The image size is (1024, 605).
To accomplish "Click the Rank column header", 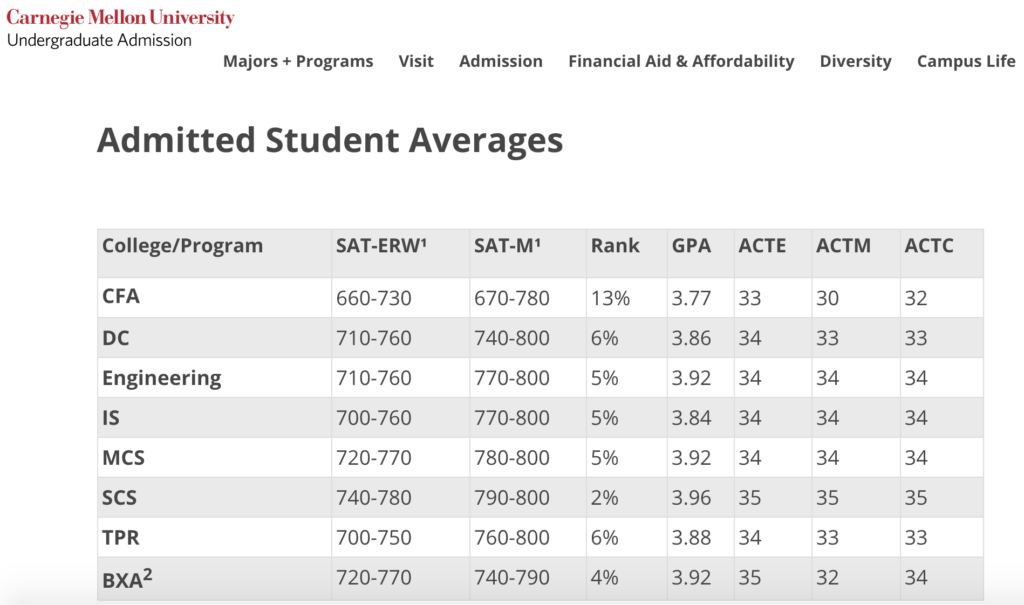I will pos(618,245).
